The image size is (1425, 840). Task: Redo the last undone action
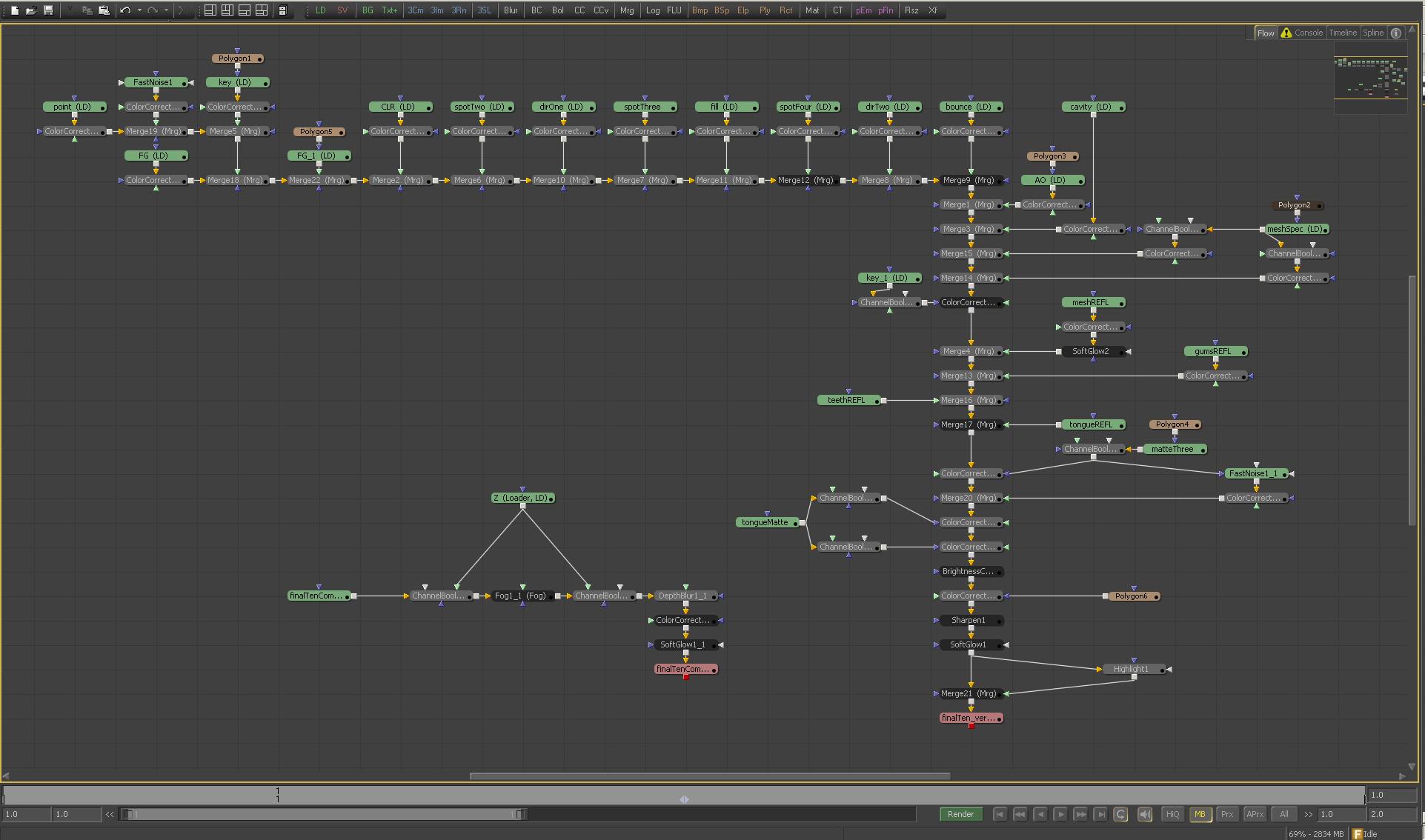coord(152,10)
